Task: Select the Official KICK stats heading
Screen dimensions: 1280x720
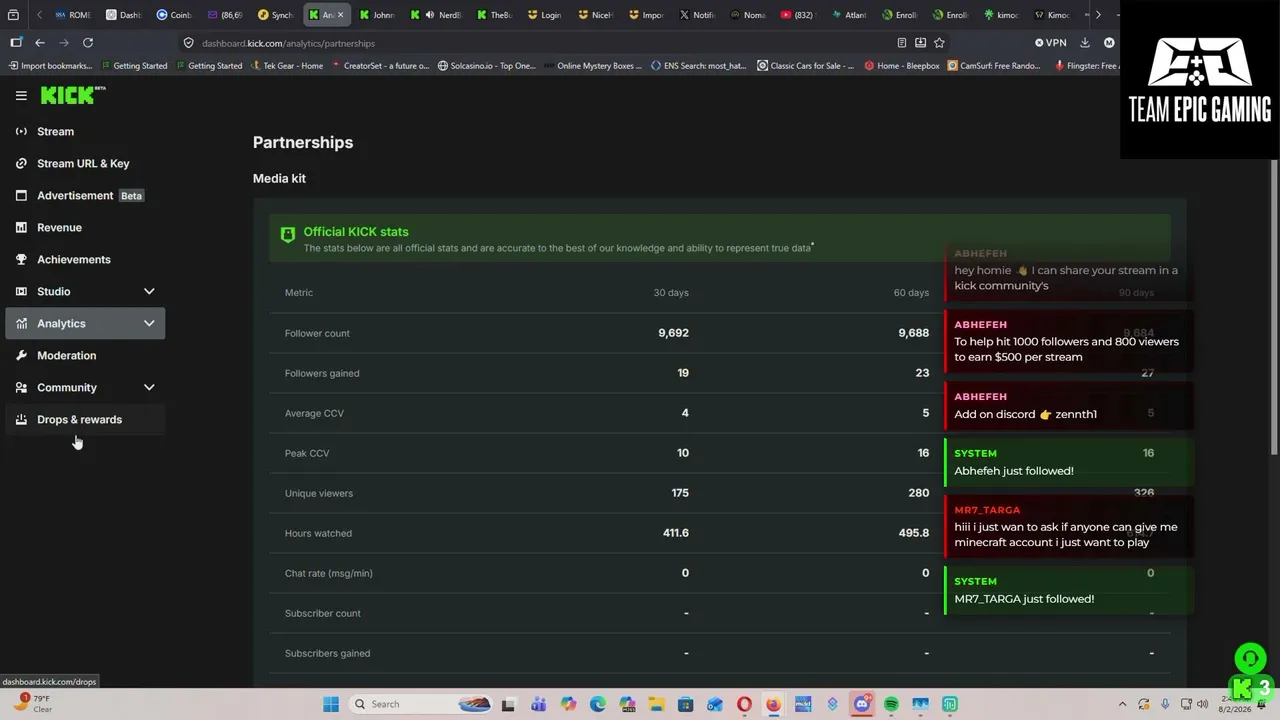Action: click(x=356, y=232)
